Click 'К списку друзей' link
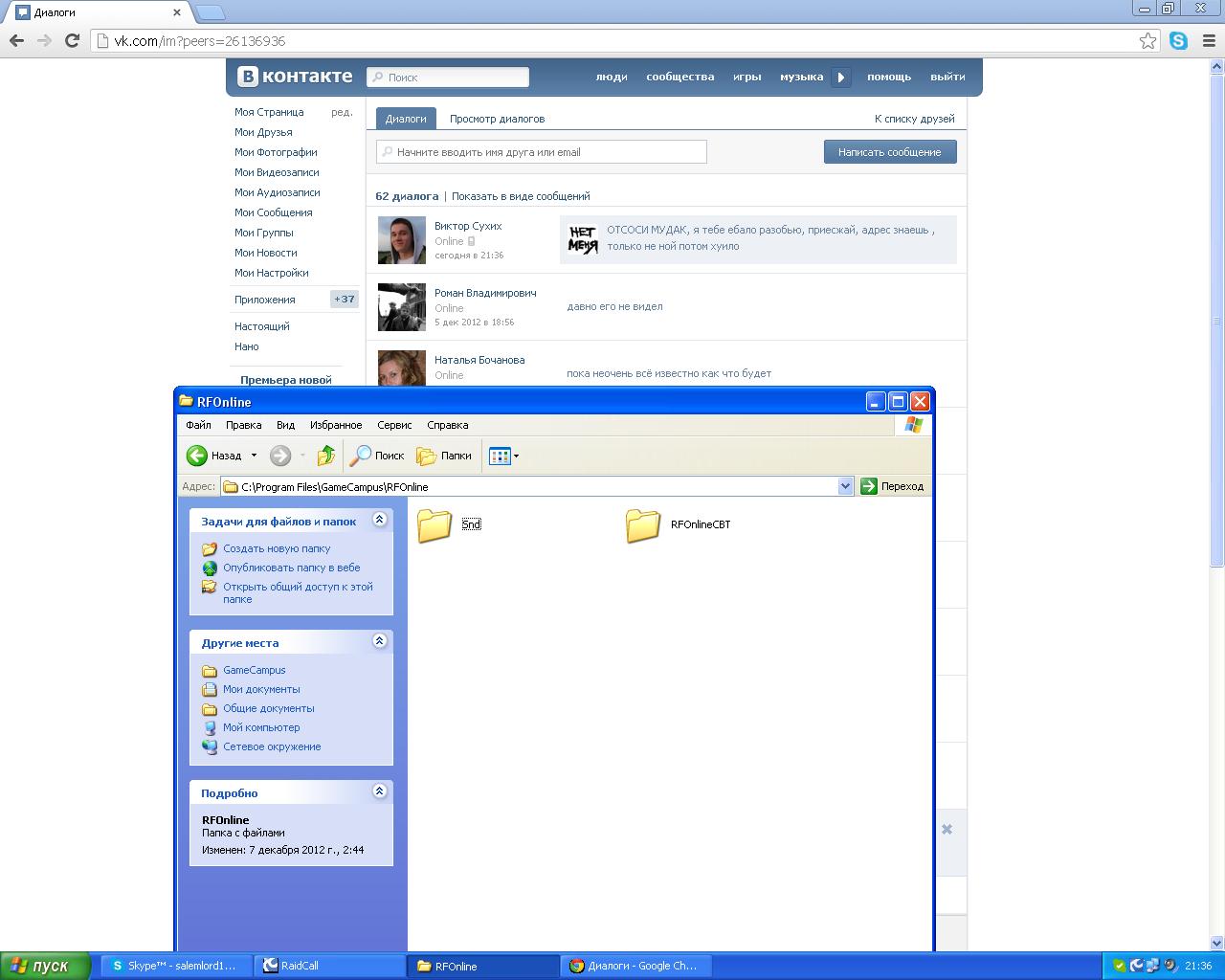The height and width of the screenshot is (980, 1225). [x=914, y=119]
